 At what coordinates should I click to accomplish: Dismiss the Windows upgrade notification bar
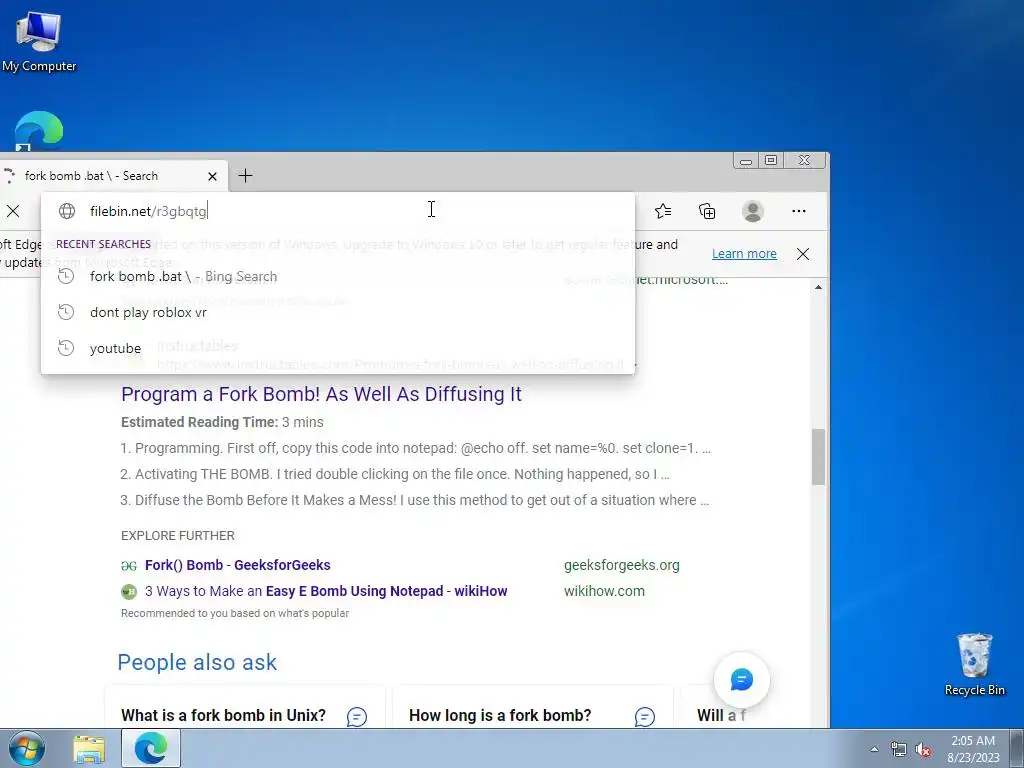coord(803,254)
